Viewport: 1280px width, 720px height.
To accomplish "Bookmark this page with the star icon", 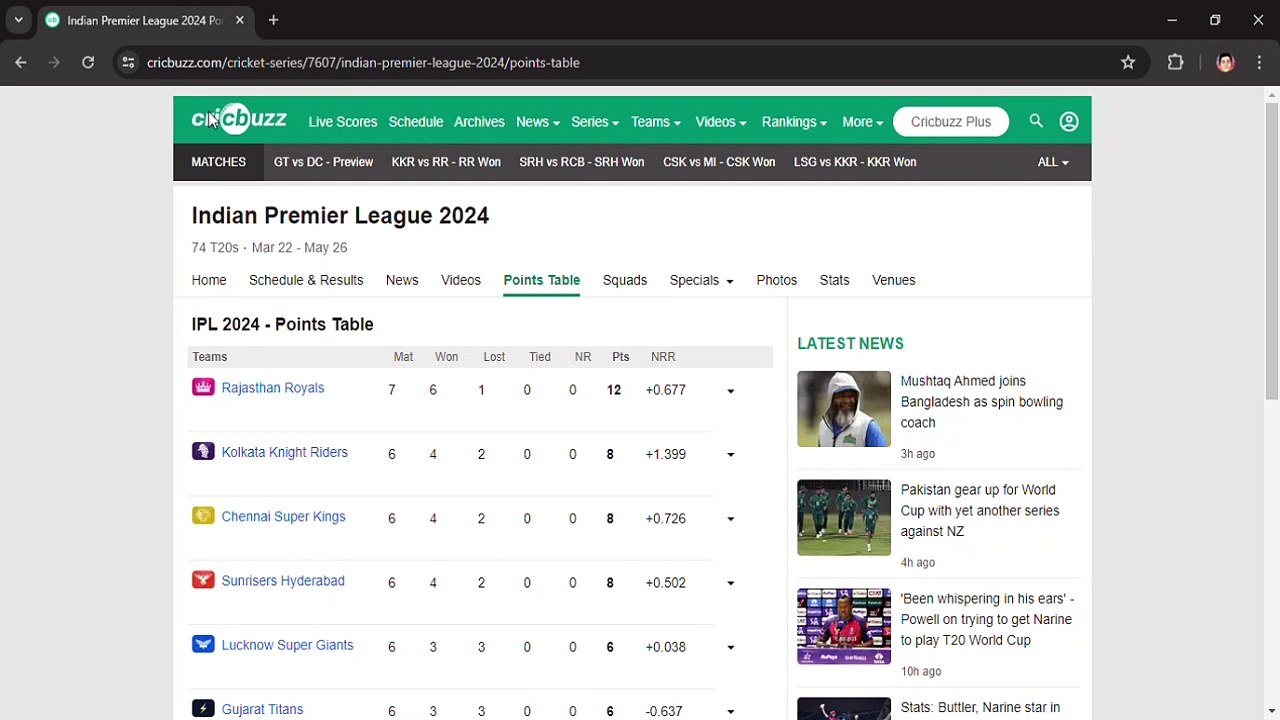I will pyautogui.click(x=1128, y=62).
